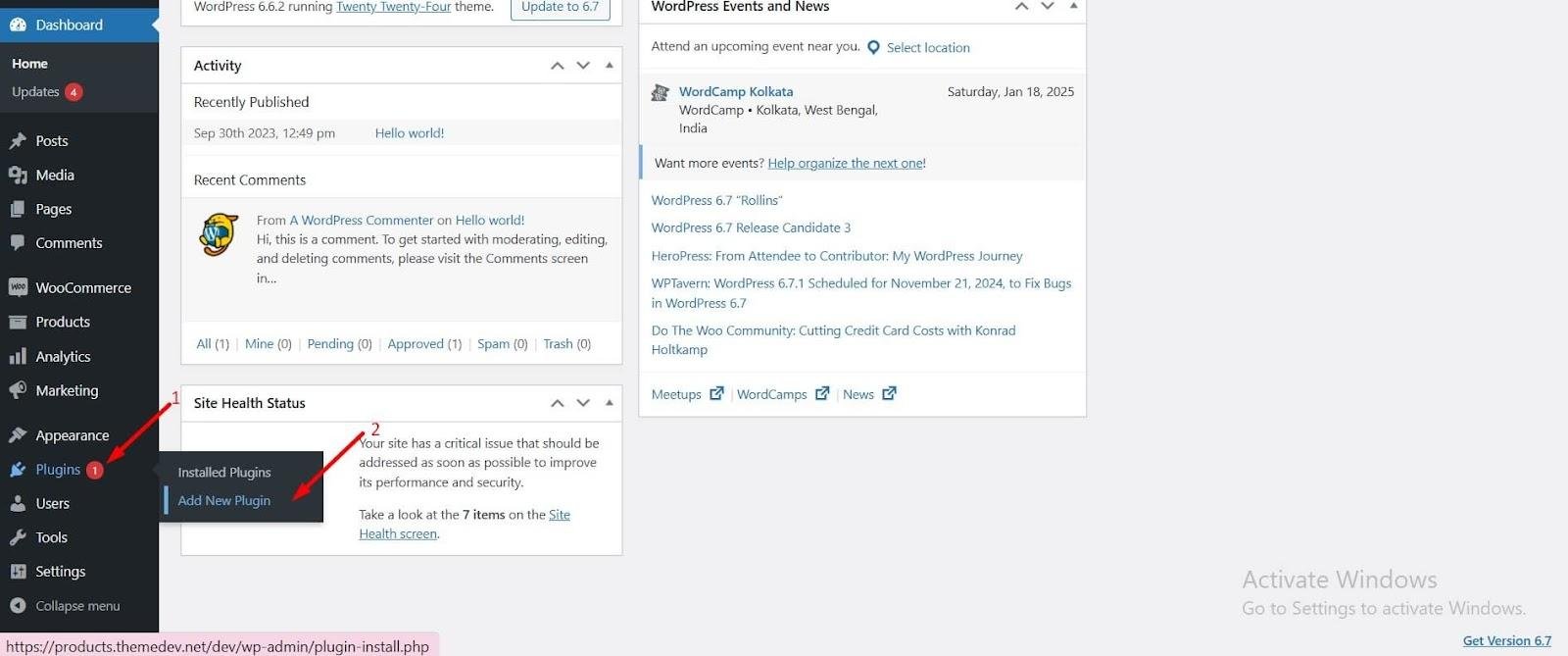Screen dimensions: 1568x656
Task: Click the WooCommerce logo icon
Action: (18, 287)
